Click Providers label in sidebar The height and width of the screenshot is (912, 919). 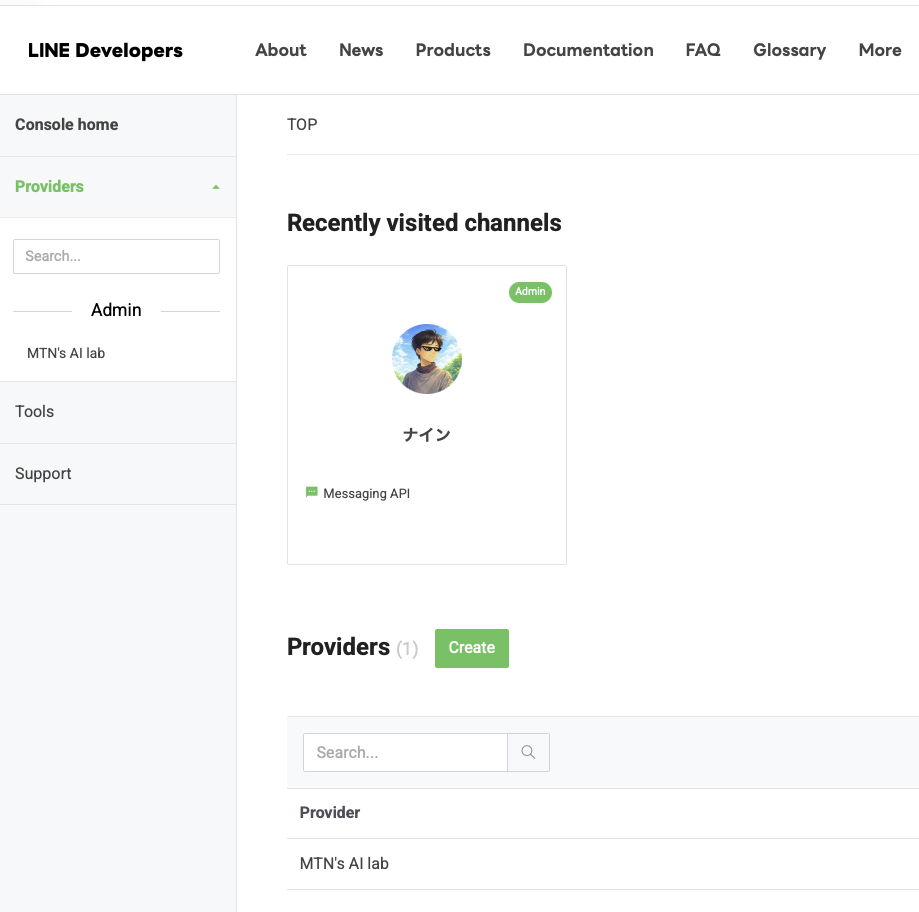pos(49,186)
